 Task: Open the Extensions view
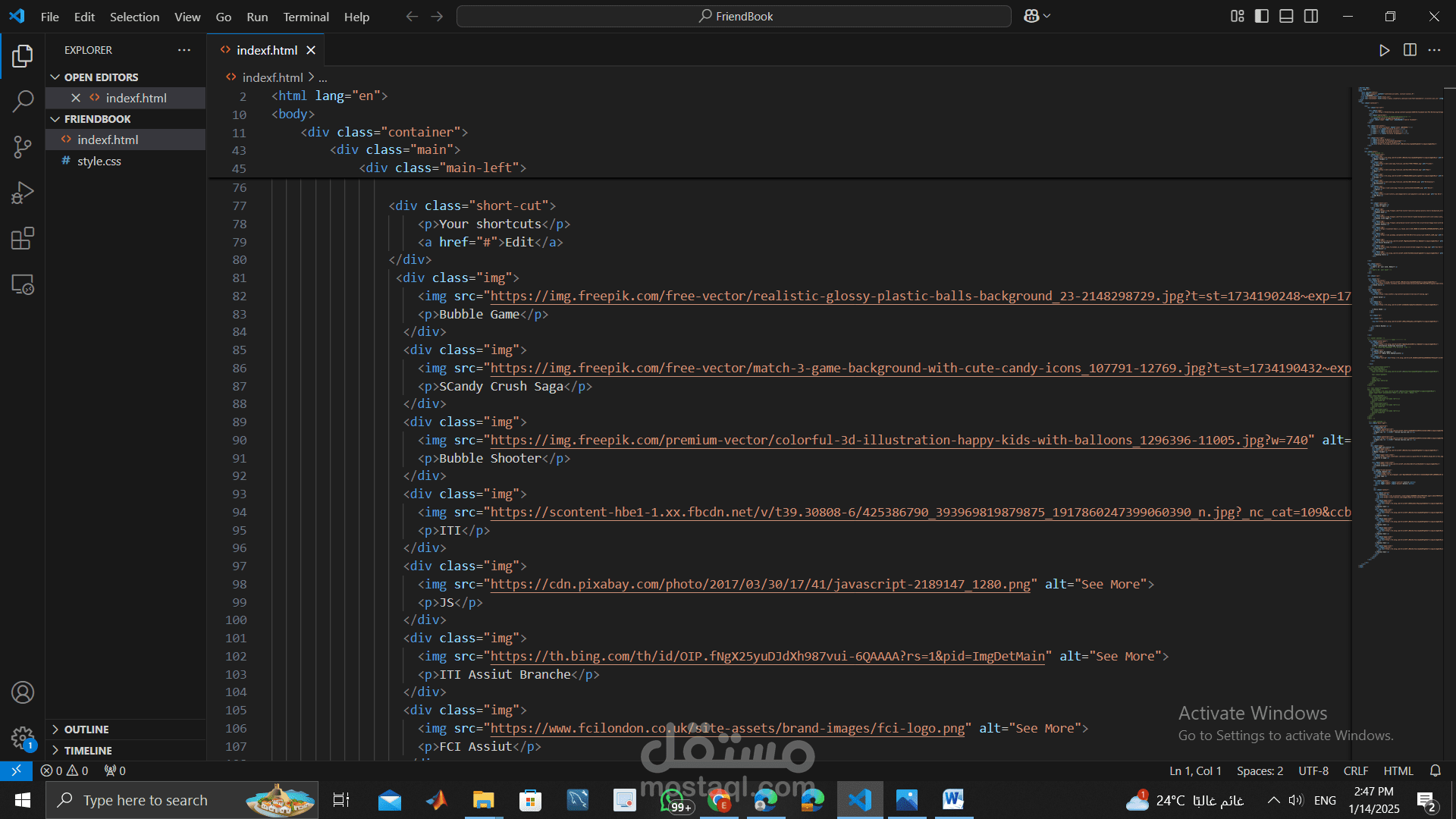(23, 239)
